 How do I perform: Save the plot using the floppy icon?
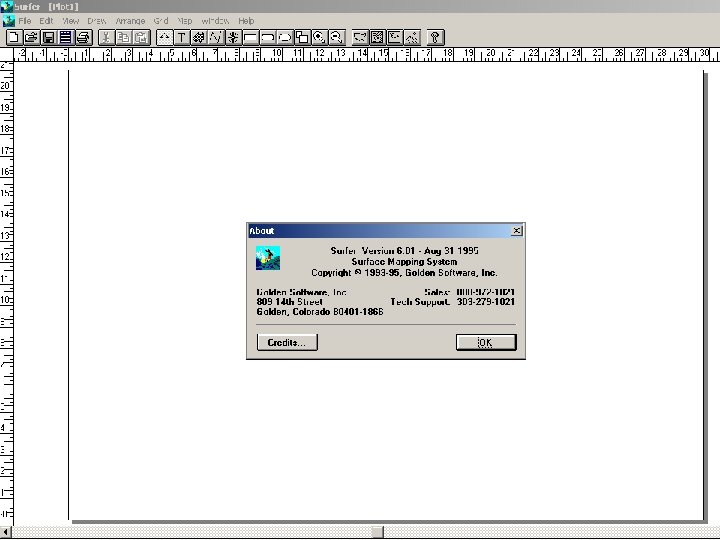pos(48,37)
